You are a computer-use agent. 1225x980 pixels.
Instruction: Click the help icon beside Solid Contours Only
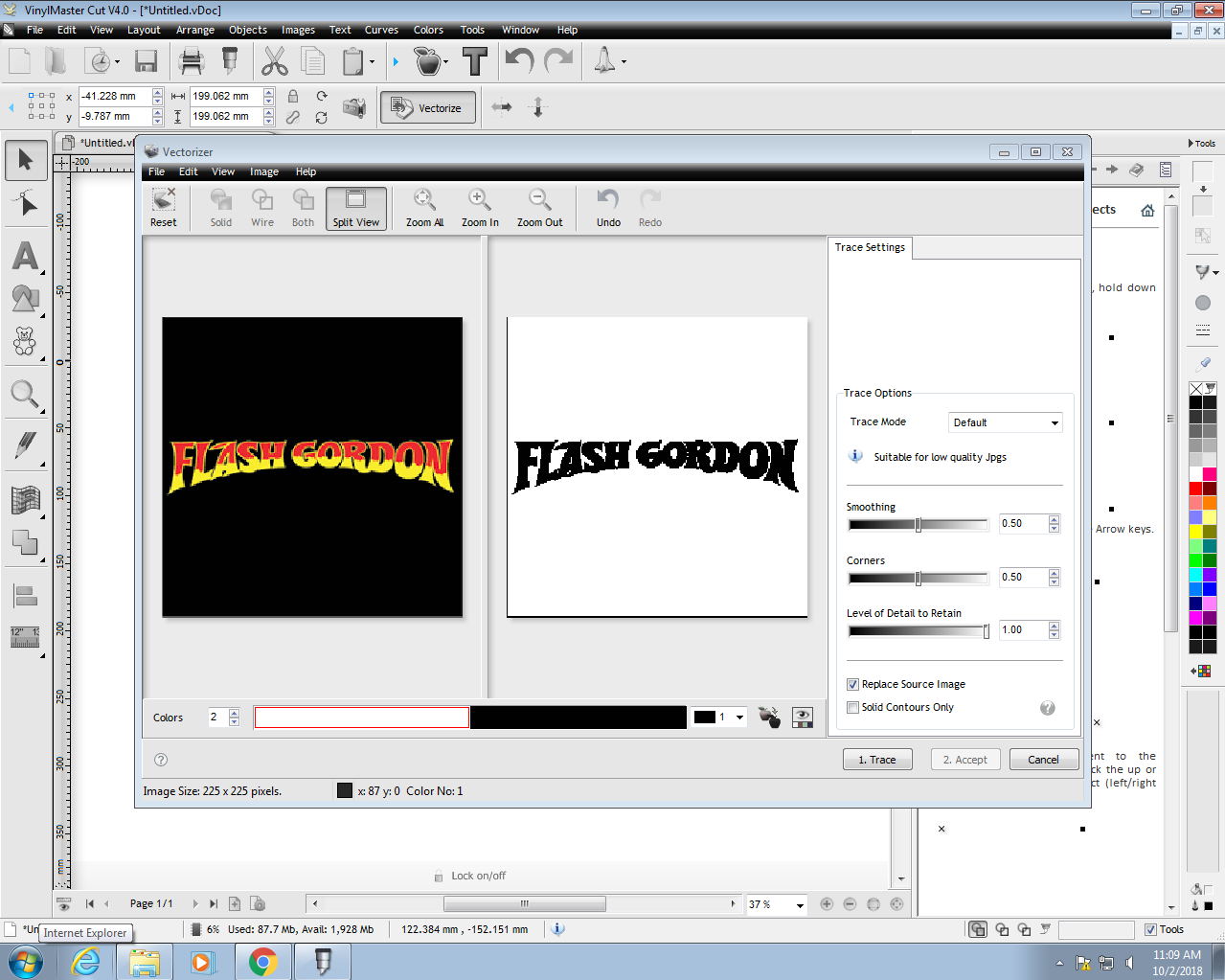click(x=1048, y=708)
